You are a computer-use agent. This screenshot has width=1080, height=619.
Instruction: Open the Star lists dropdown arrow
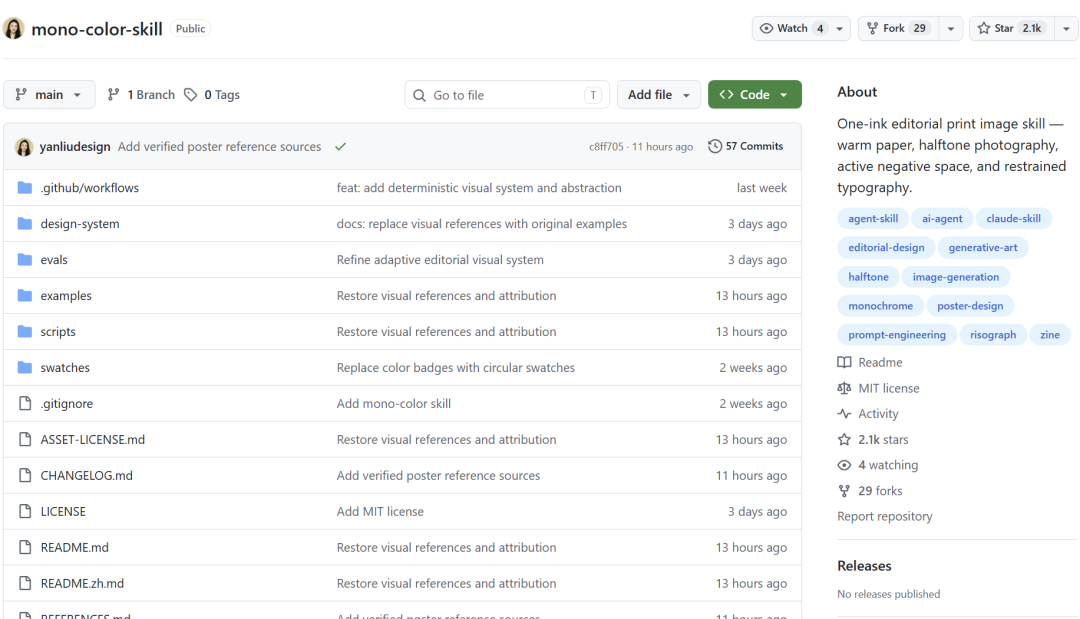[x=1066, y=29]
